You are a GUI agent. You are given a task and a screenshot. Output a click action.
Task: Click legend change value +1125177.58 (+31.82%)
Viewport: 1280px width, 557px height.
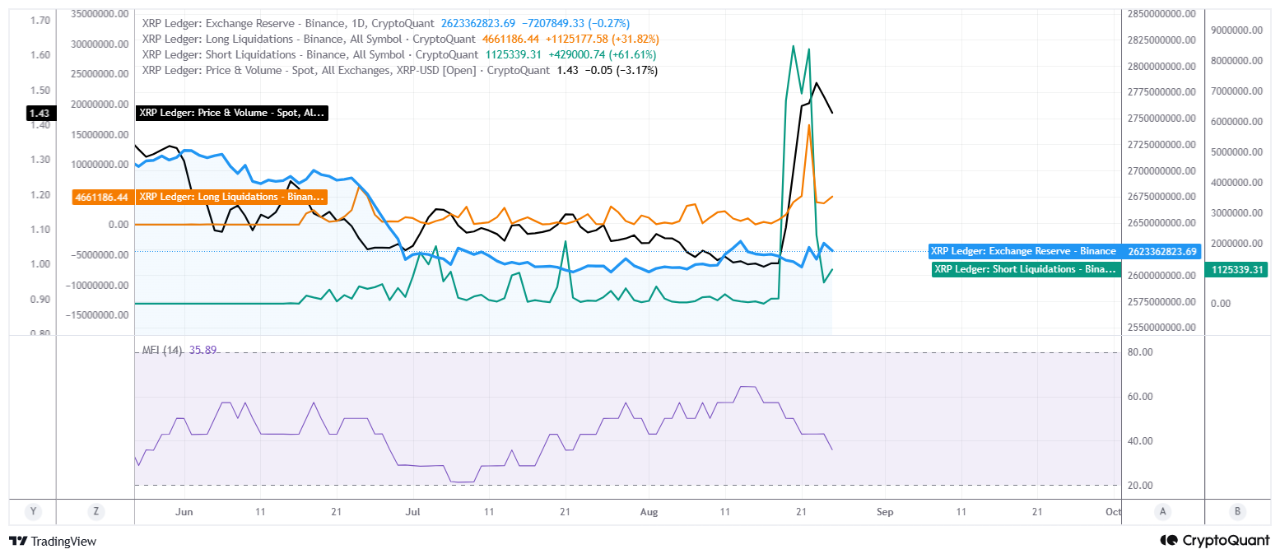pyautogui.click(x=602, y=38)
